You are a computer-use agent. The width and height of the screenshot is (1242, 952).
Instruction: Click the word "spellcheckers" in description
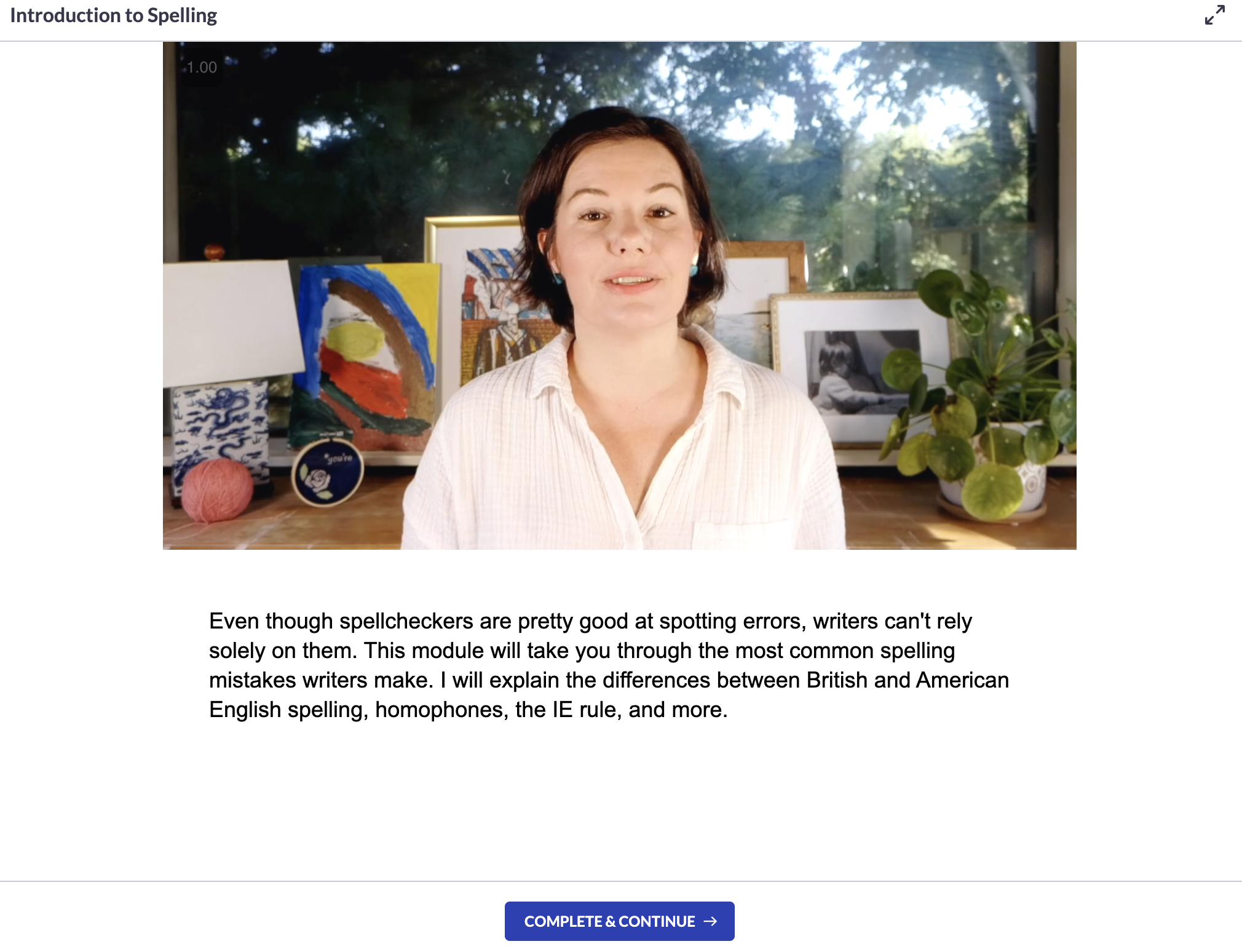pyautogui.click(x=406, y=621)
